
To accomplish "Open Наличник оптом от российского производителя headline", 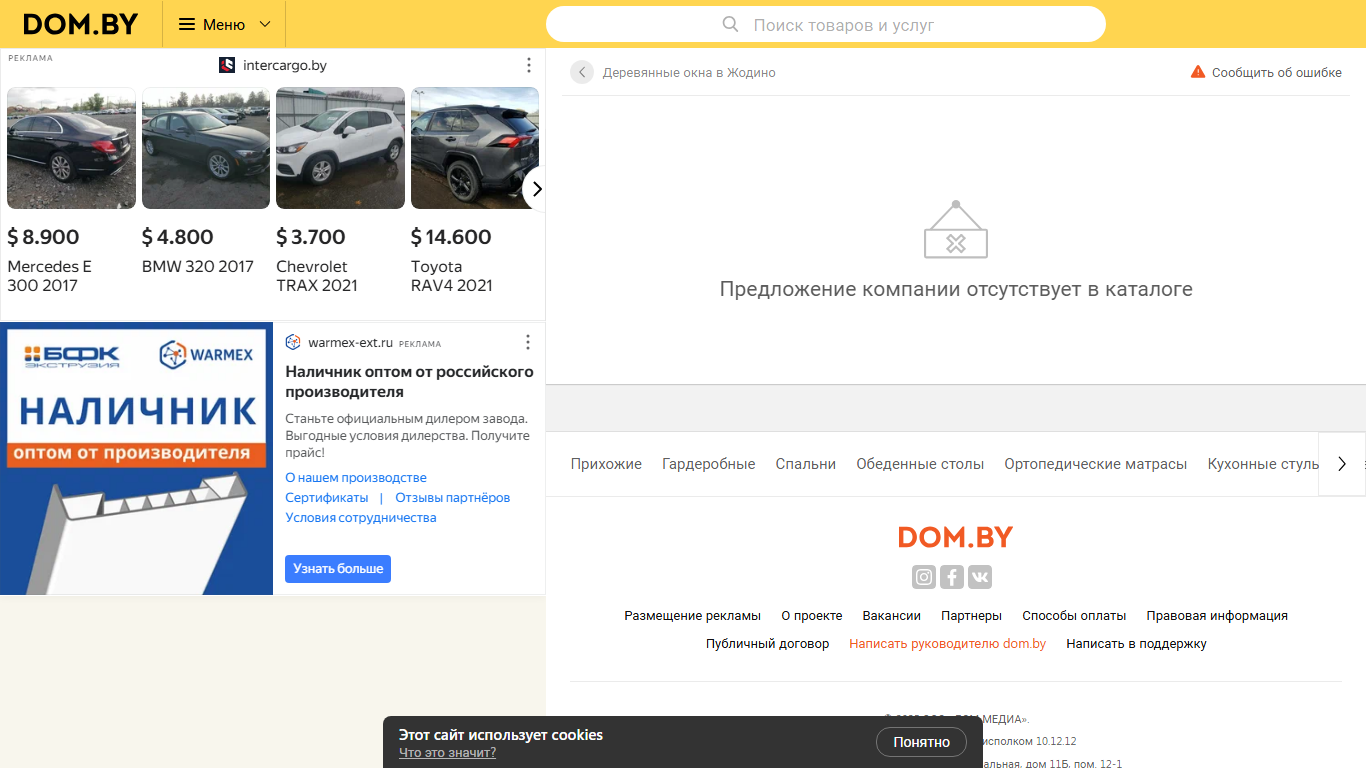I will click(x=409, y=381).
